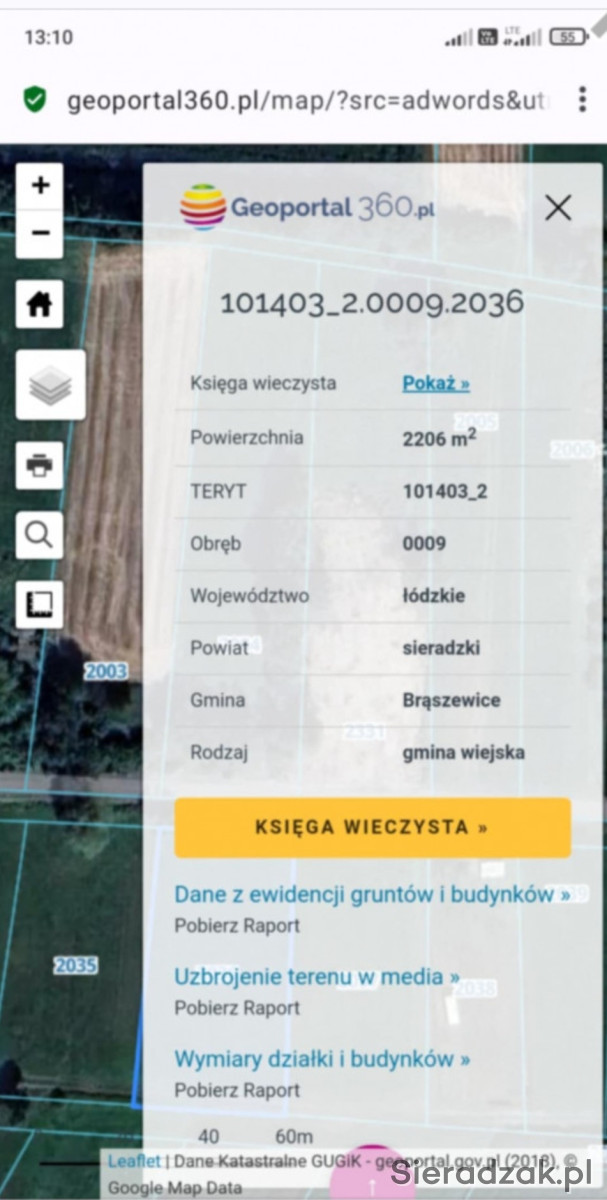Open the browser three-dot menu
Screen dimensions: 607x1200
point(582,99)
